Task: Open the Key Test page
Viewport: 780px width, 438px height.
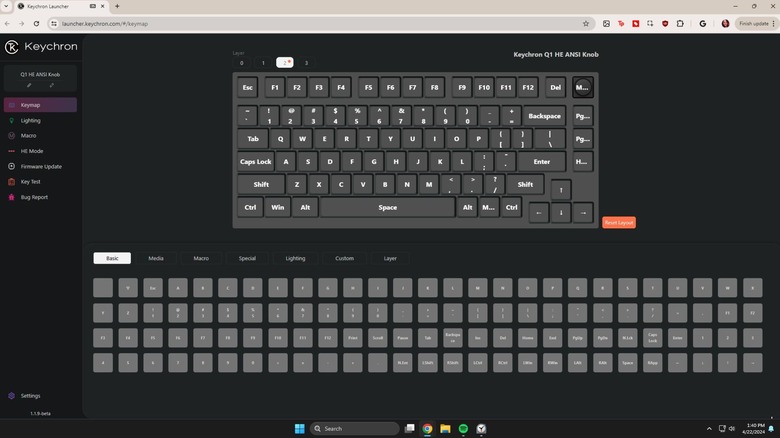Action: (31, 182)
